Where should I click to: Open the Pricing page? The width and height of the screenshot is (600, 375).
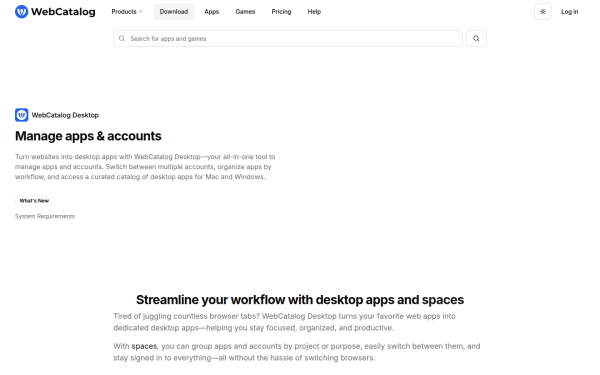point(281,12)
